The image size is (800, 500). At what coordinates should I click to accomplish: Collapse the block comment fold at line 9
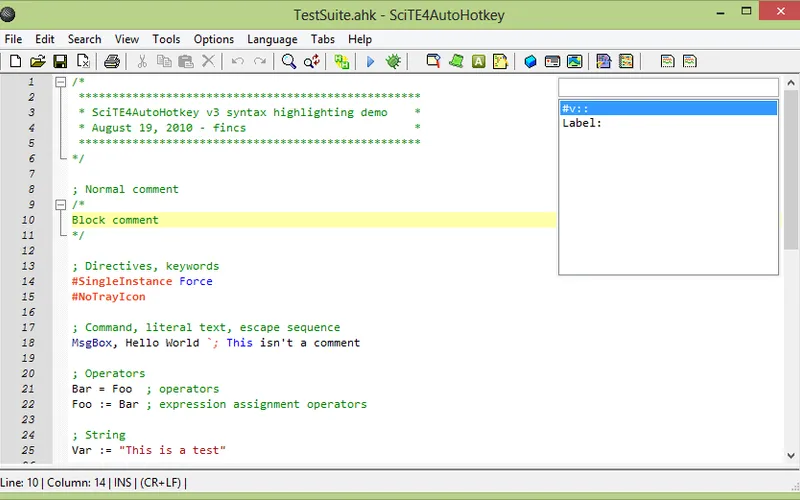point(61,204)
